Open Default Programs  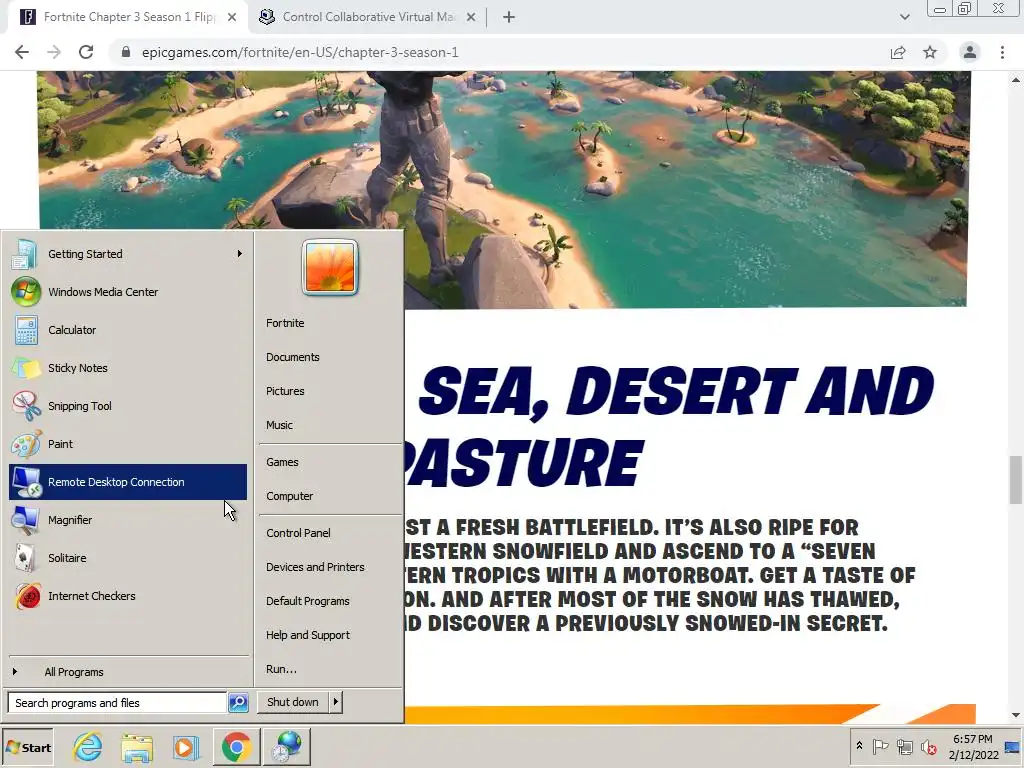click(308, 601)
